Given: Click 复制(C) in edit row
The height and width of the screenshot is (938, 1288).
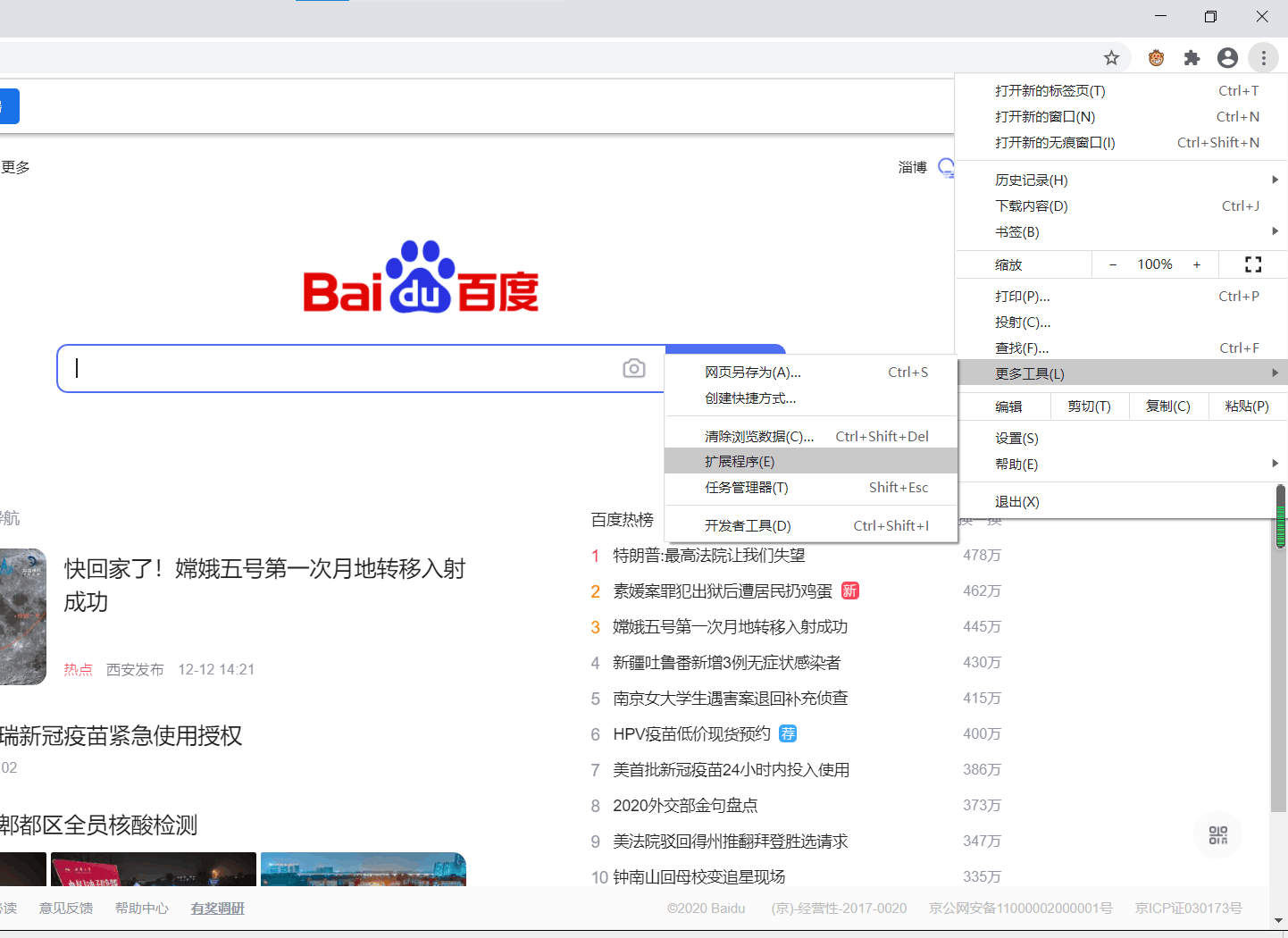Looking at the screenshot, I should pos(1168,406).
